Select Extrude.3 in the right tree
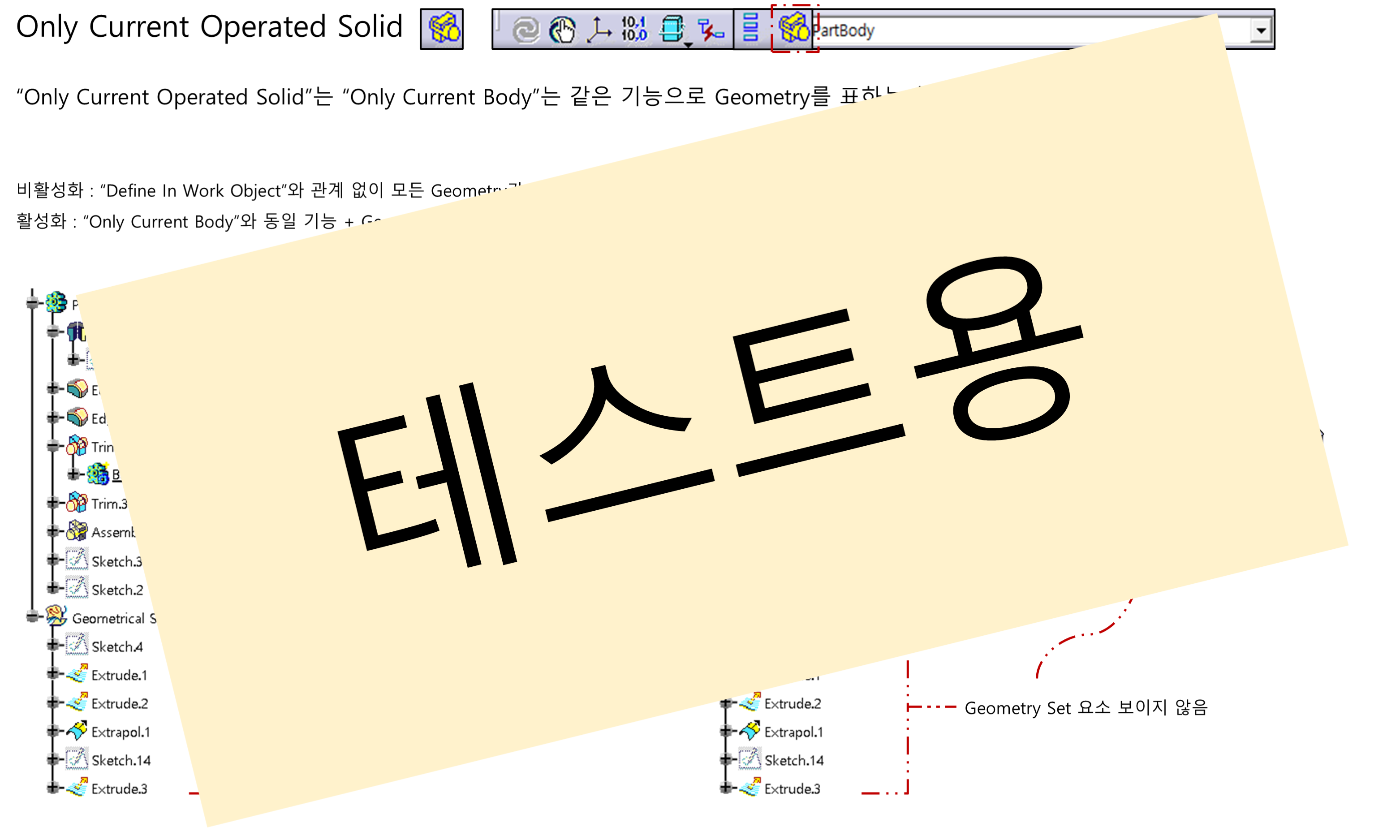Viewport: 1400px width, 840px height. 791,788
